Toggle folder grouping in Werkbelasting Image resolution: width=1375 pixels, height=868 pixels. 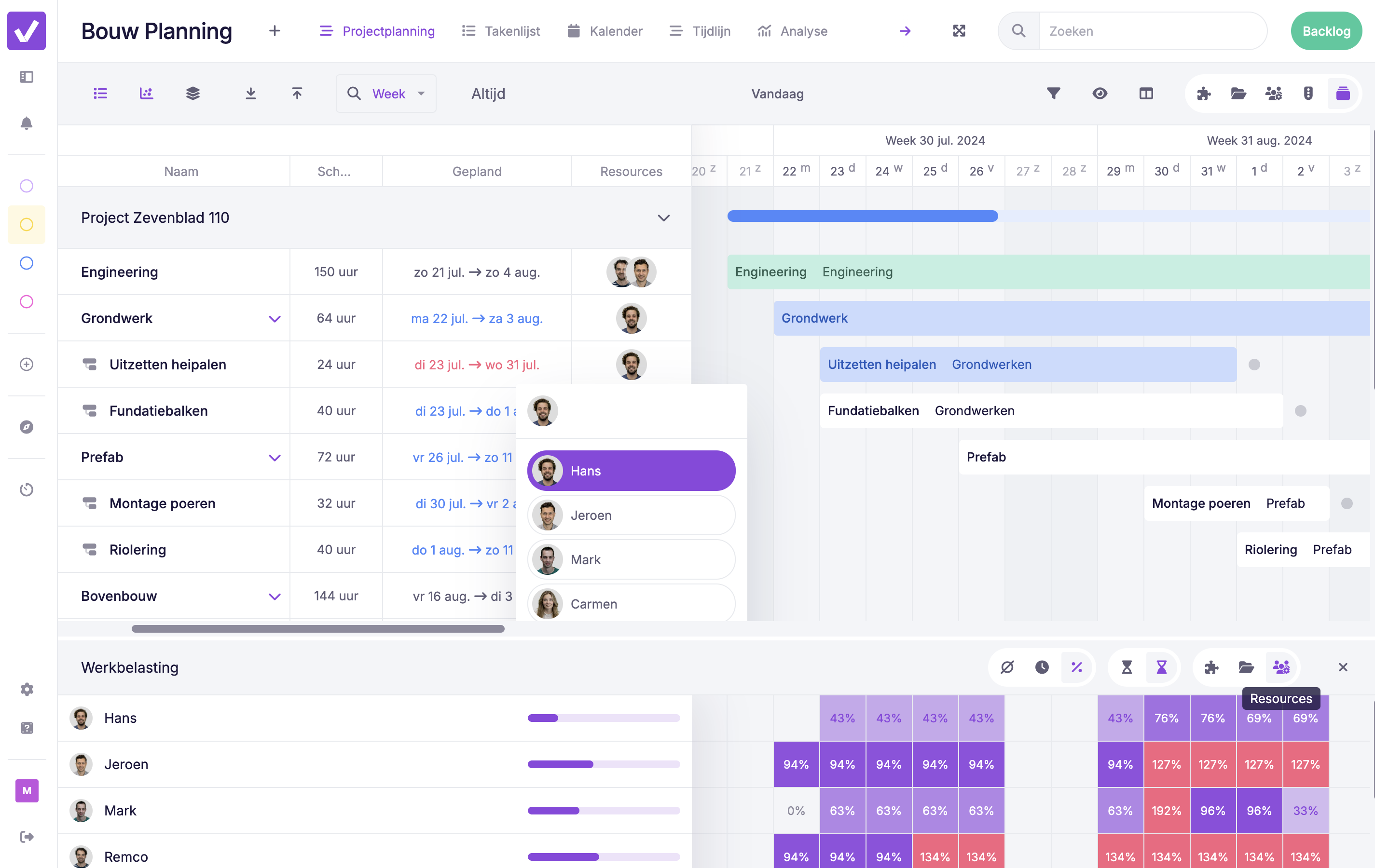point(1246,667)
